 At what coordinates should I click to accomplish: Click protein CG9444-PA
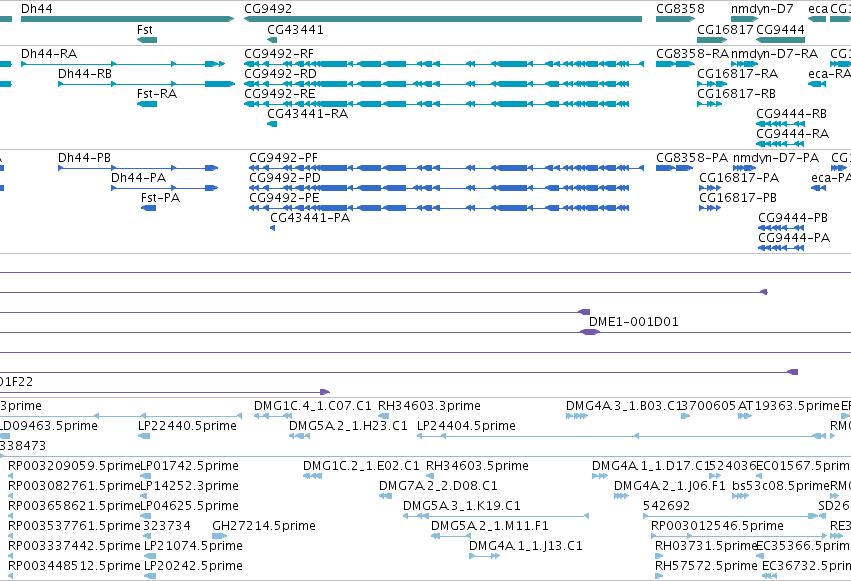click(x=781, y=248)
